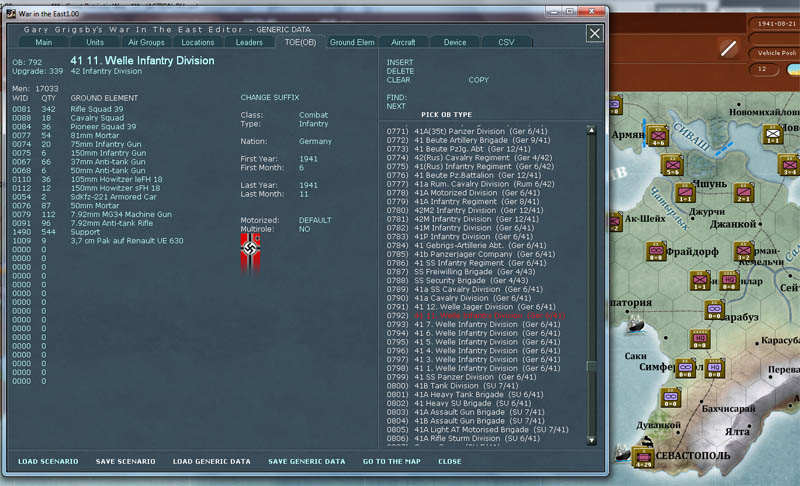Click the German flag icon
Image resolution: width=800 pixels, height=486 pixels.
(250, 254)
